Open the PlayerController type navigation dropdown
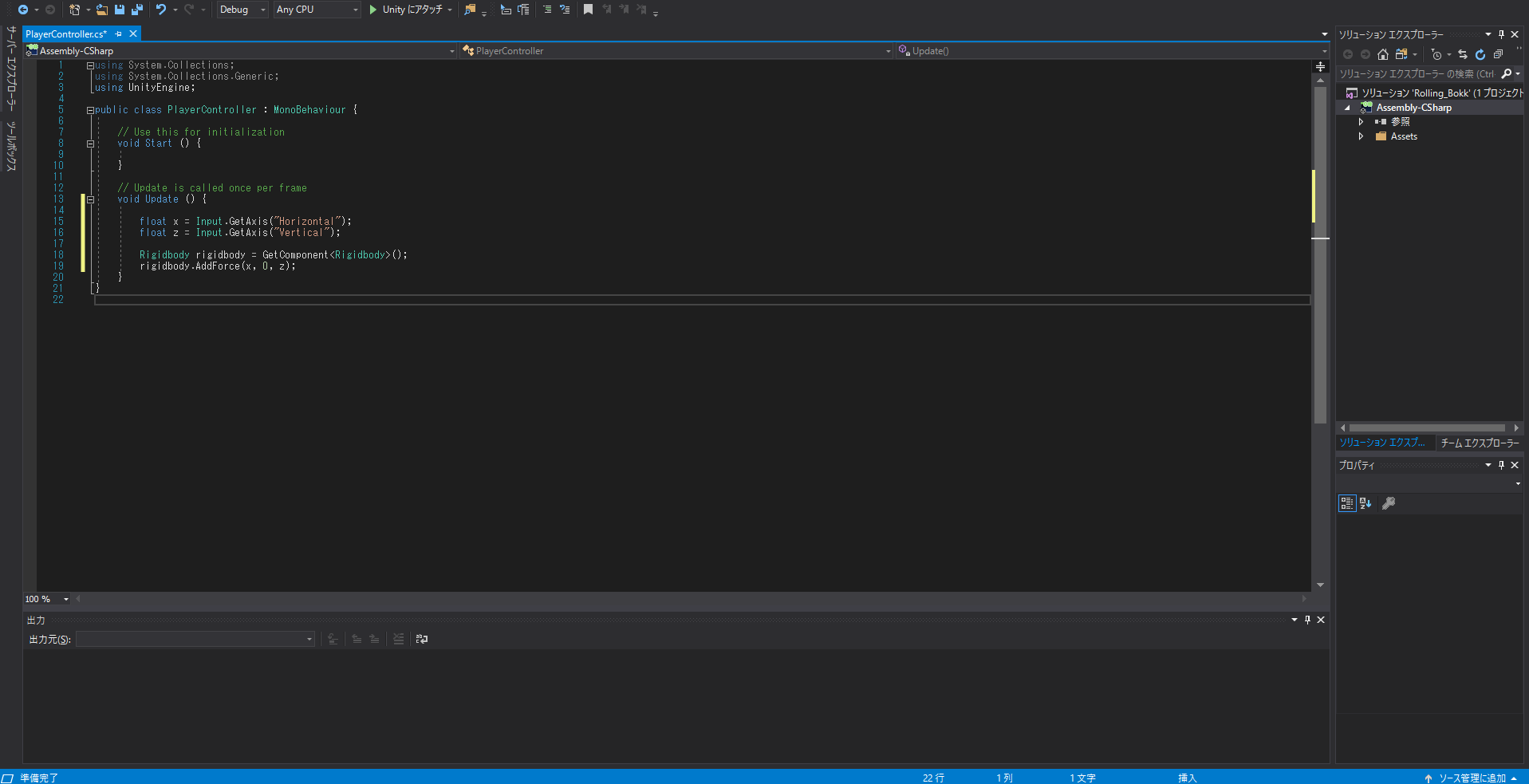1529x784 pixels. [676, 51]
